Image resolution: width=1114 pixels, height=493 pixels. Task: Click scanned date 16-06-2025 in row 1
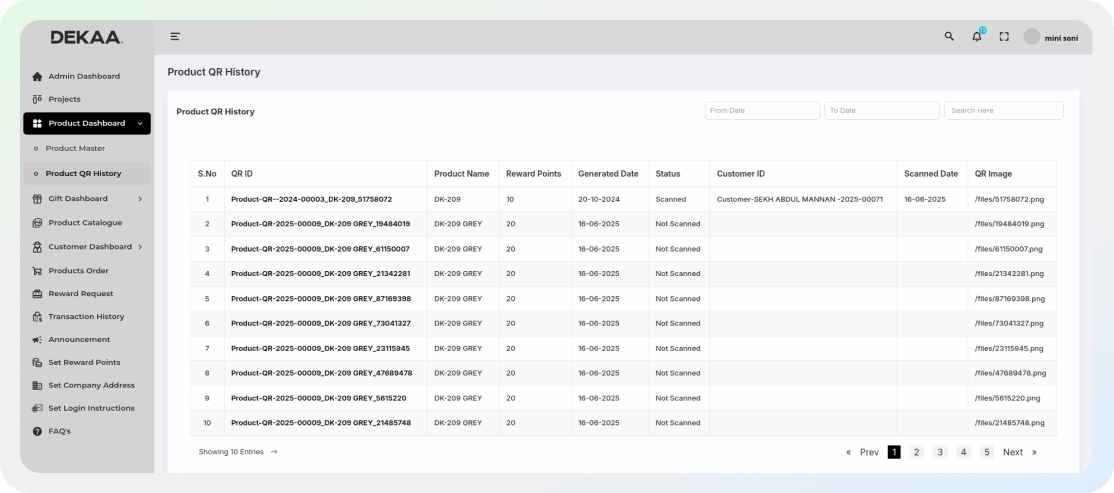point(924,200)
